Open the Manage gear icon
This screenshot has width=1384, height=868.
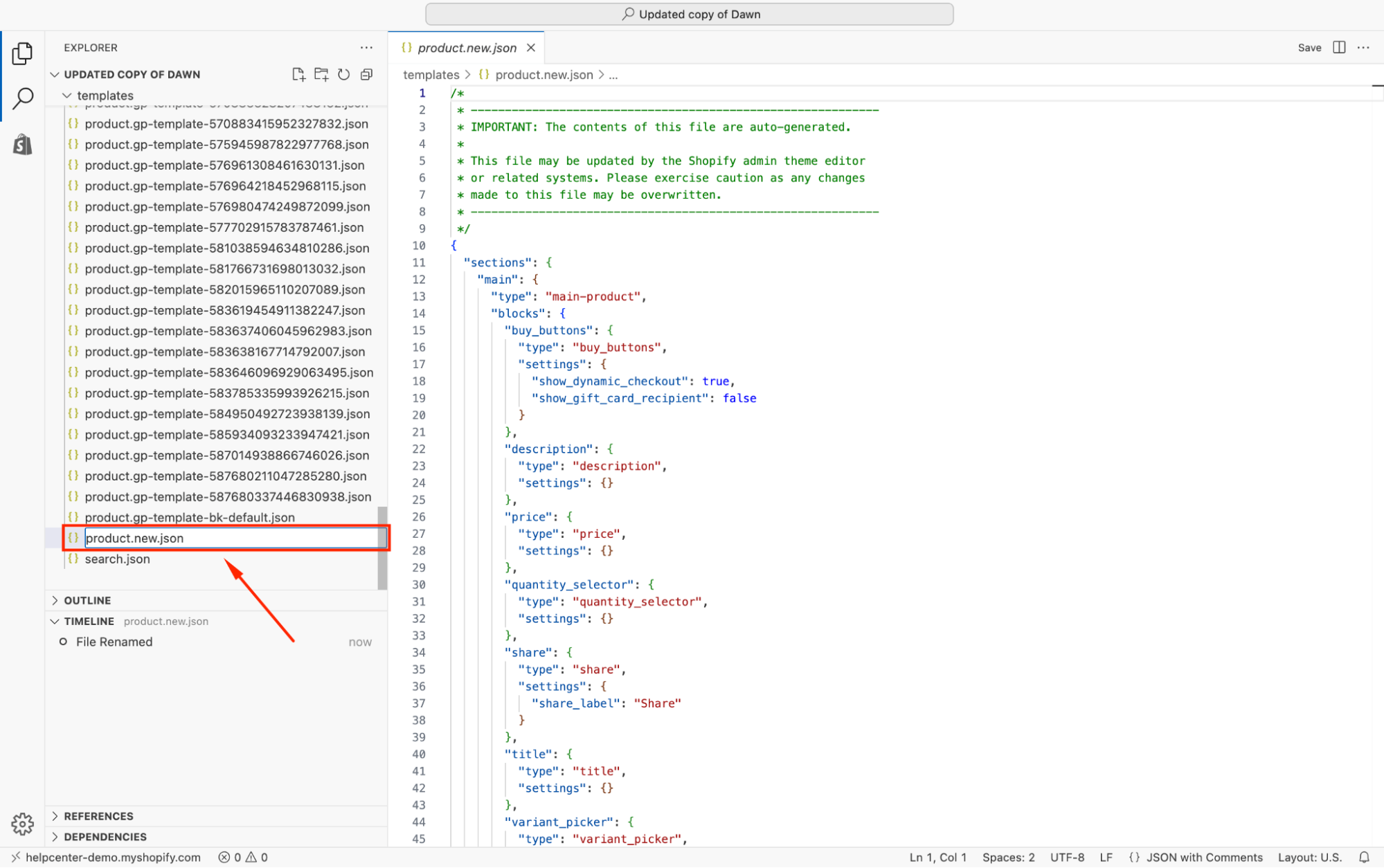[23, 824]
